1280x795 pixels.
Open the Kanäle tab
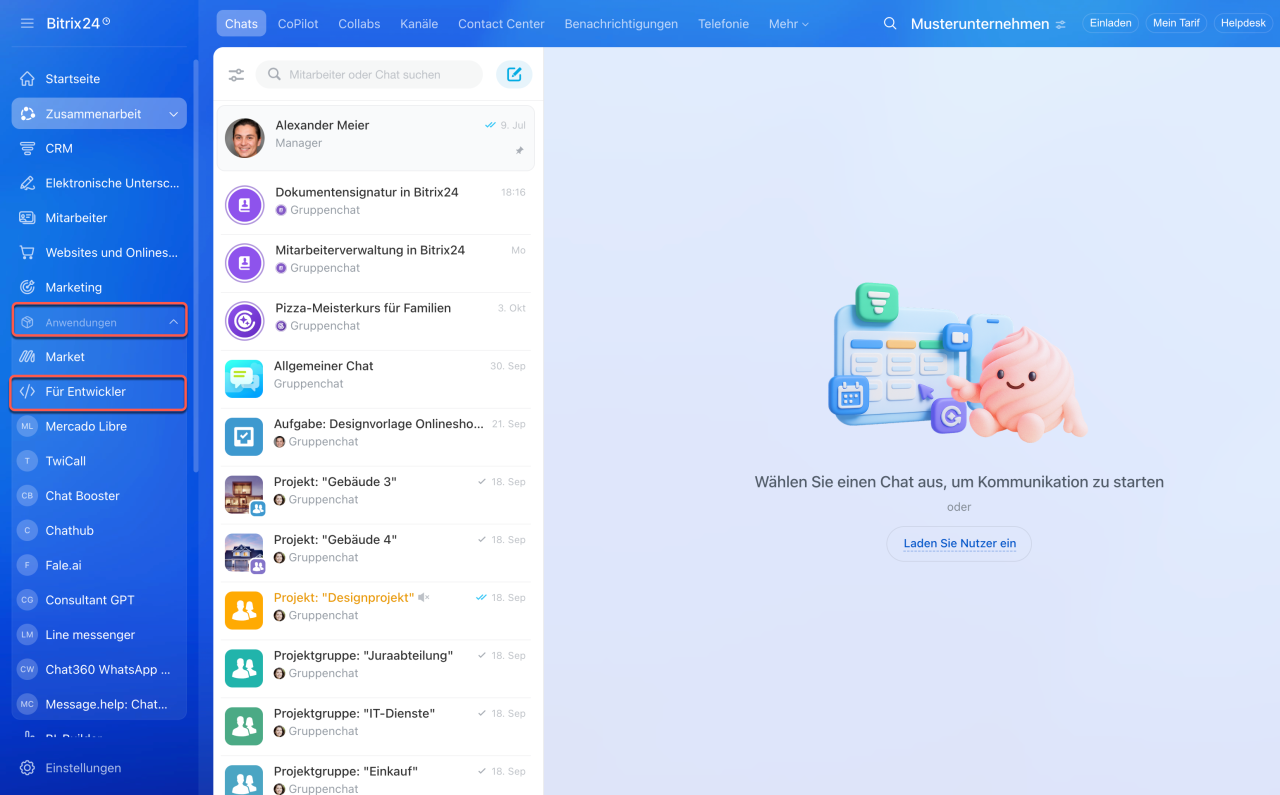pyautogui.click(x=419, y=24)
